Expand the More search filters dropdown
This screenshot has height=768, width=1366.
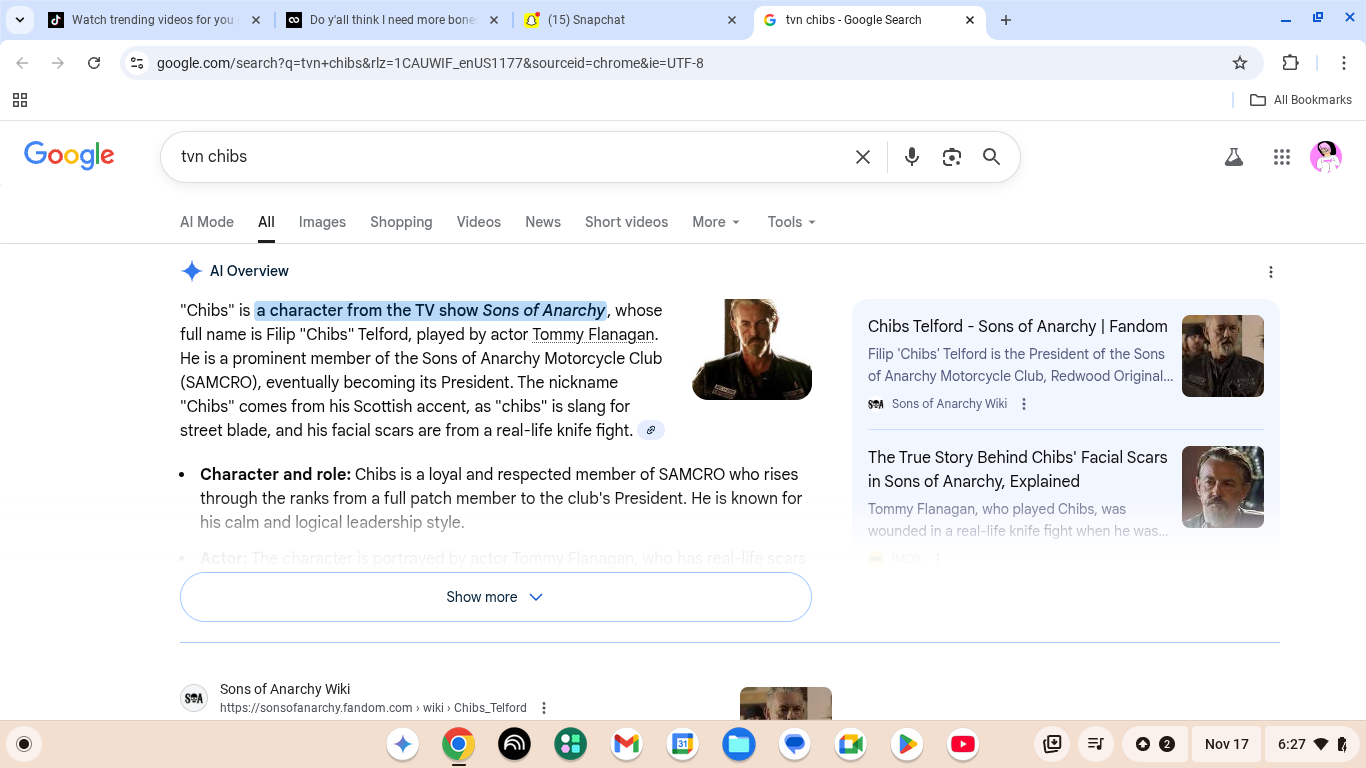pos(716,222)
